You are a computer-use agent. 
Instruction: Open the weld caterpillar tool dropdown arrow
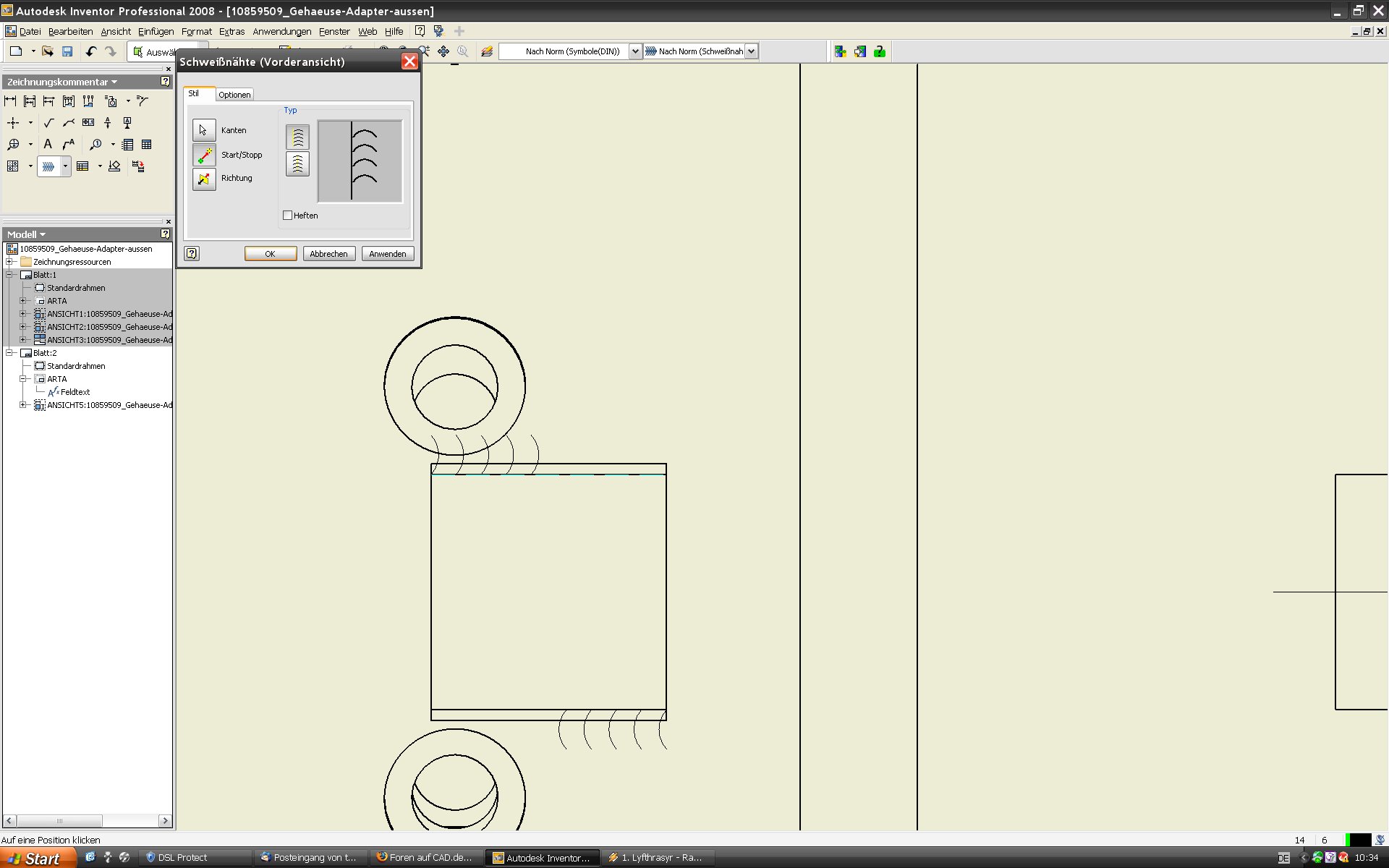tap(65, 166)
